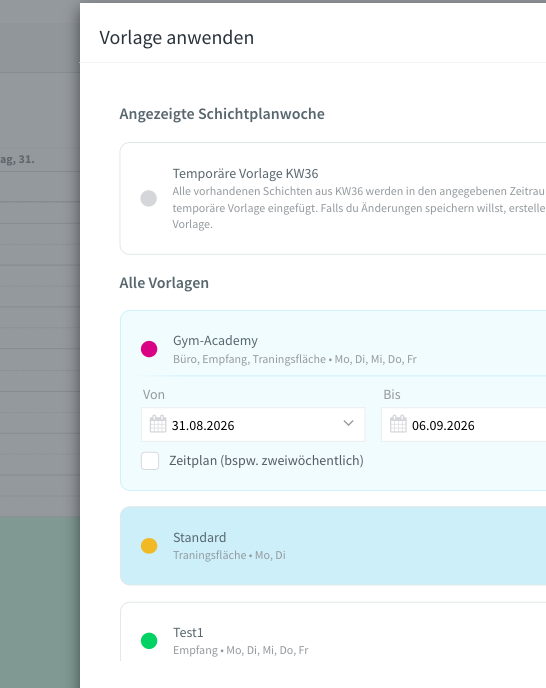
Task: Click the Von field label
Action: point(154,394)
